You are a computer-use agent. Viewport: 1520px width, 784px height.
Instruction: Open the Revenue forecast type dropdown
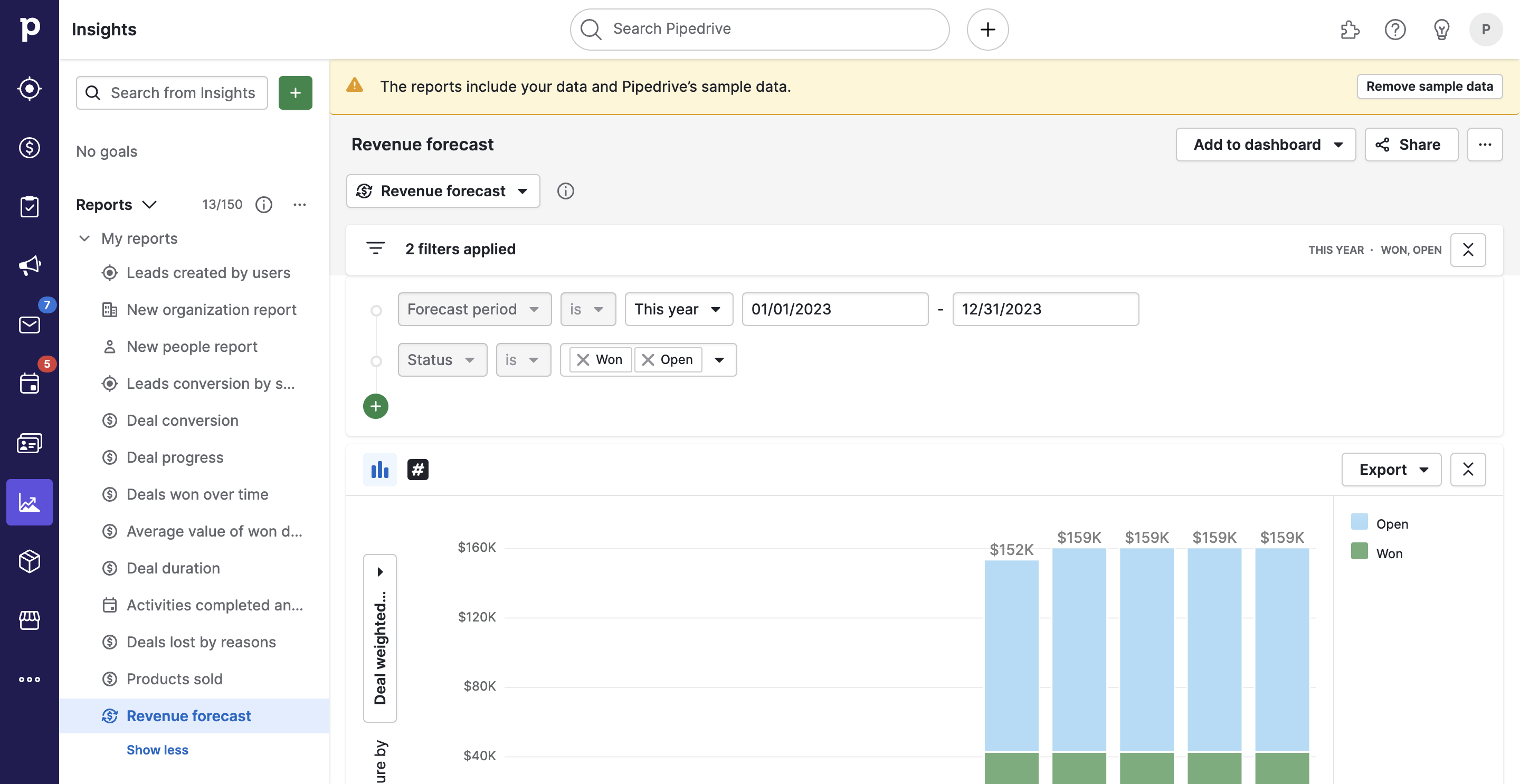click(443, 190)
